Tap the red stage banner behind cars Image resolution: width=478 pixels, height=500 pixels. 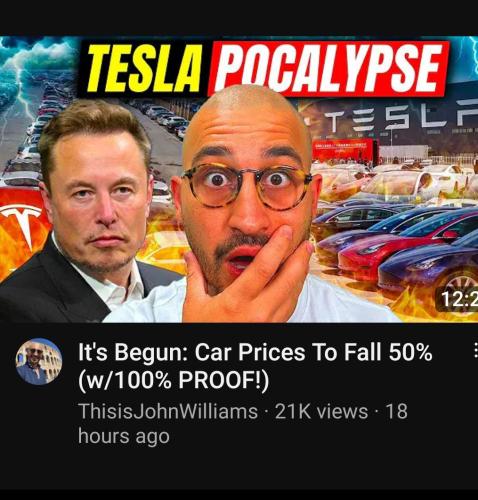[x=344, y=150]
